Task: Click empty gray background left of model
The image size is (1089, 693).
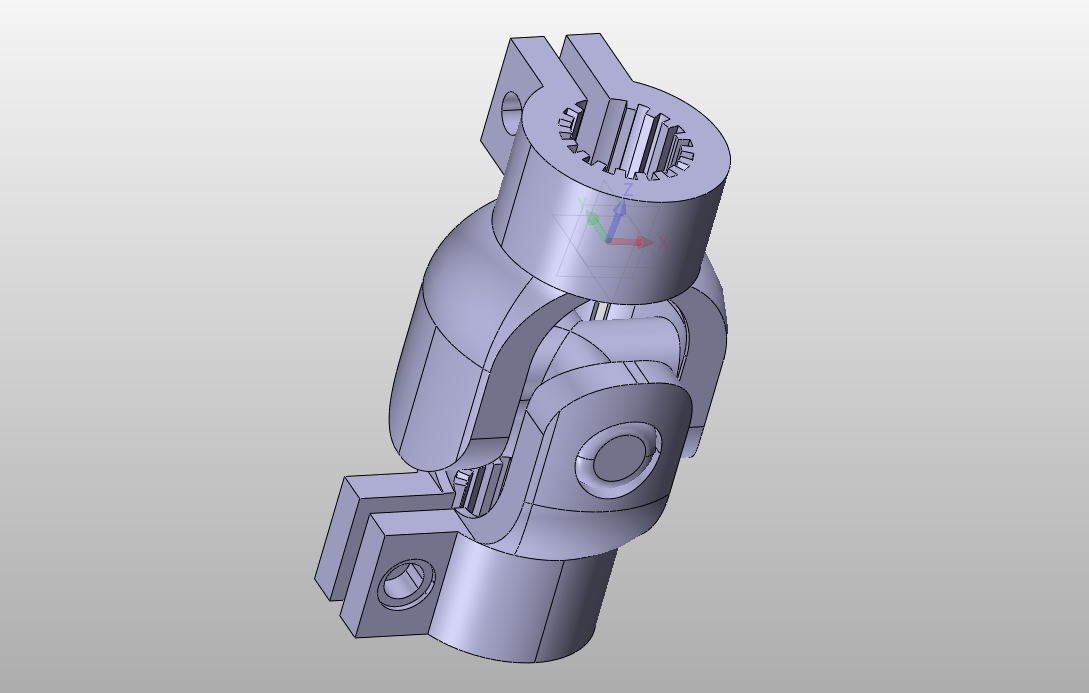Action: point(150,350)
